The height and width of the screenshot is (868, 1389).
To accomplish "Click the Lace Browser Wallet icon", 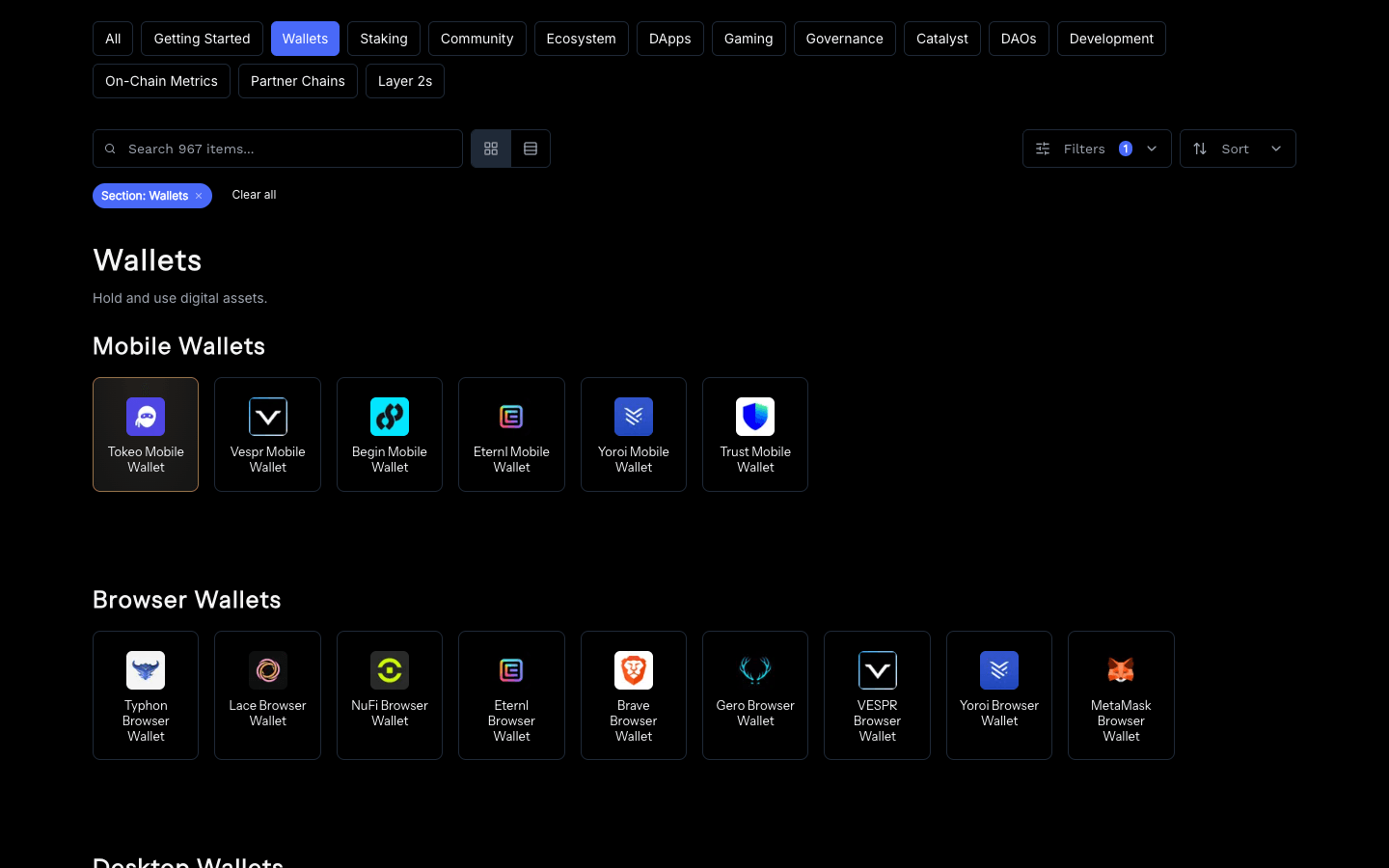I will click(267, 669).
